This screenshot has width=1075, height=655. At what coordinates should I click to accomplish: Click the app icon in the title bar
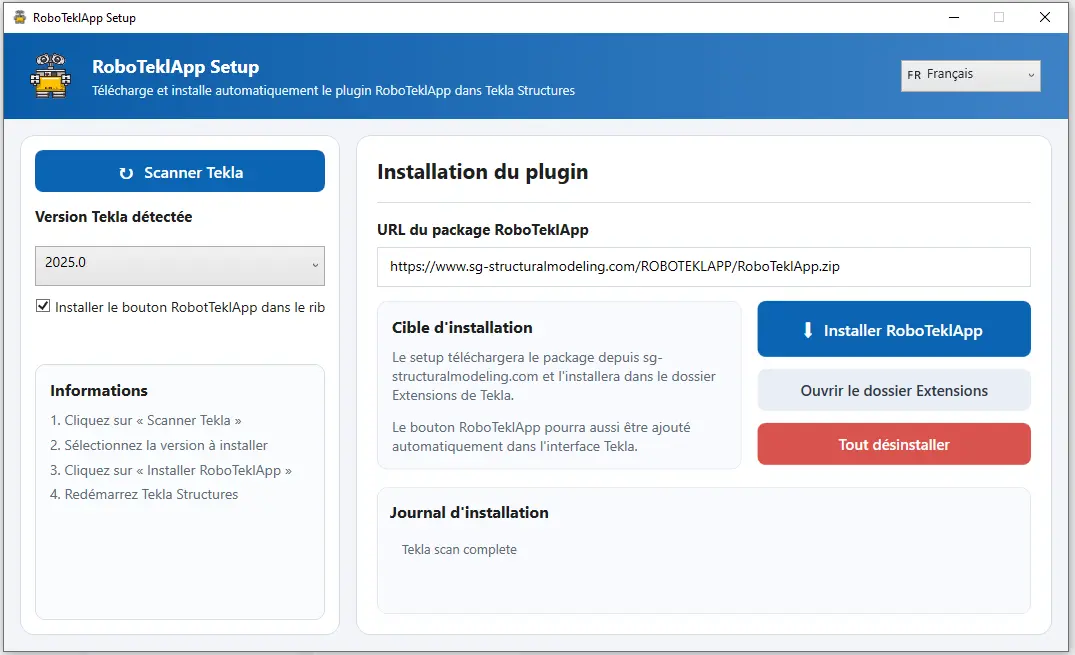pos(19,17)
